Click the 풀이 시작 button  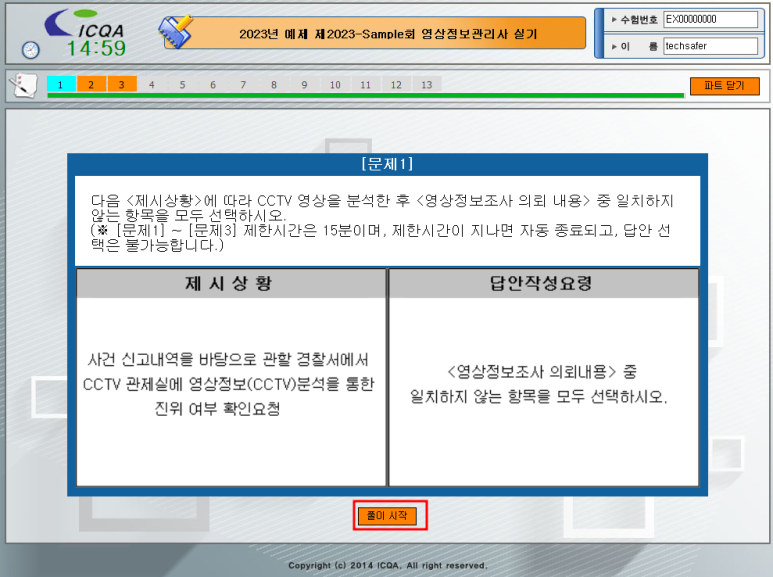(x=387, y=516)
